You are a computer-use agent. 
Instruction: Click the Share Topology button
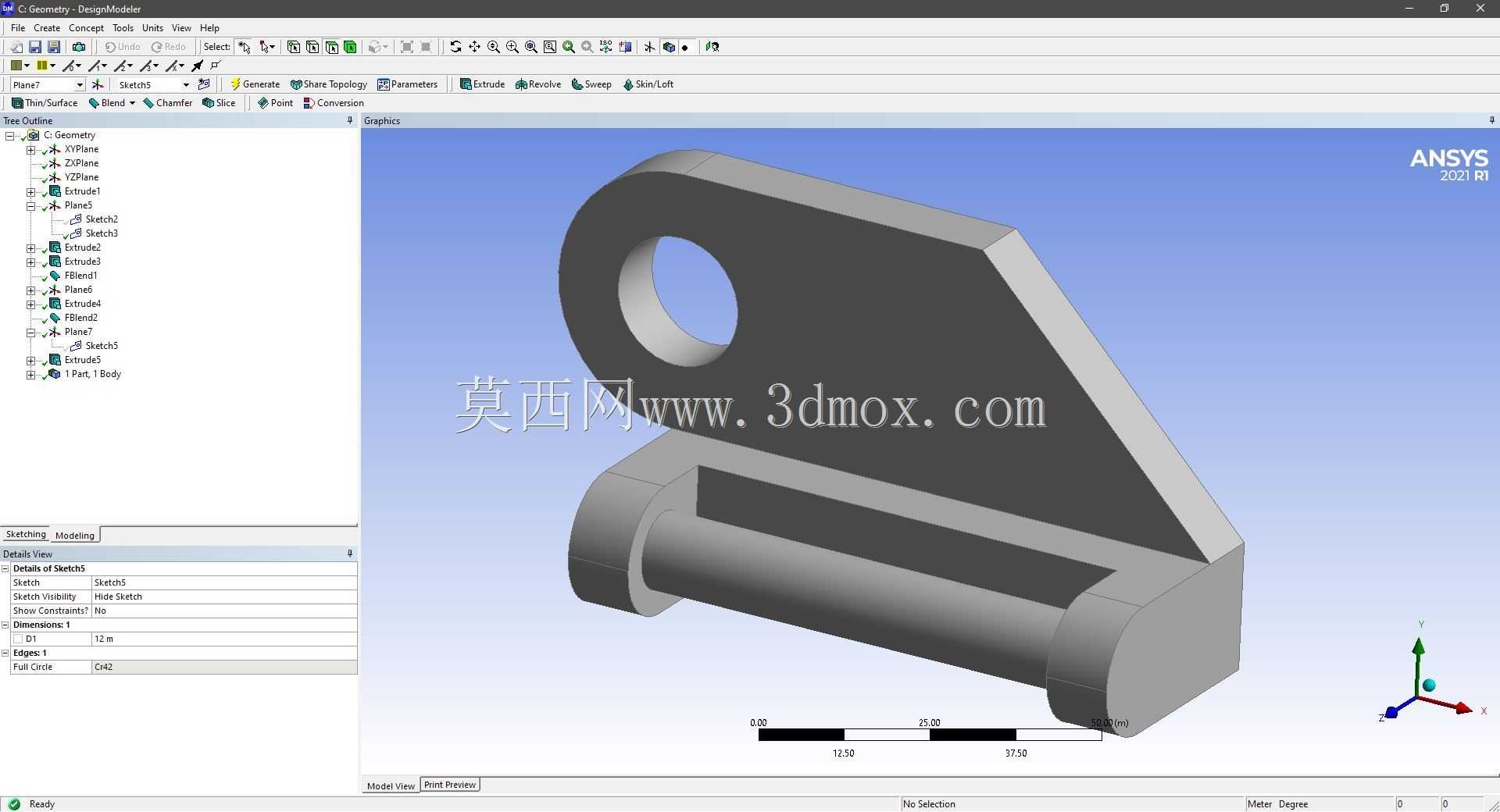point(328,84)
